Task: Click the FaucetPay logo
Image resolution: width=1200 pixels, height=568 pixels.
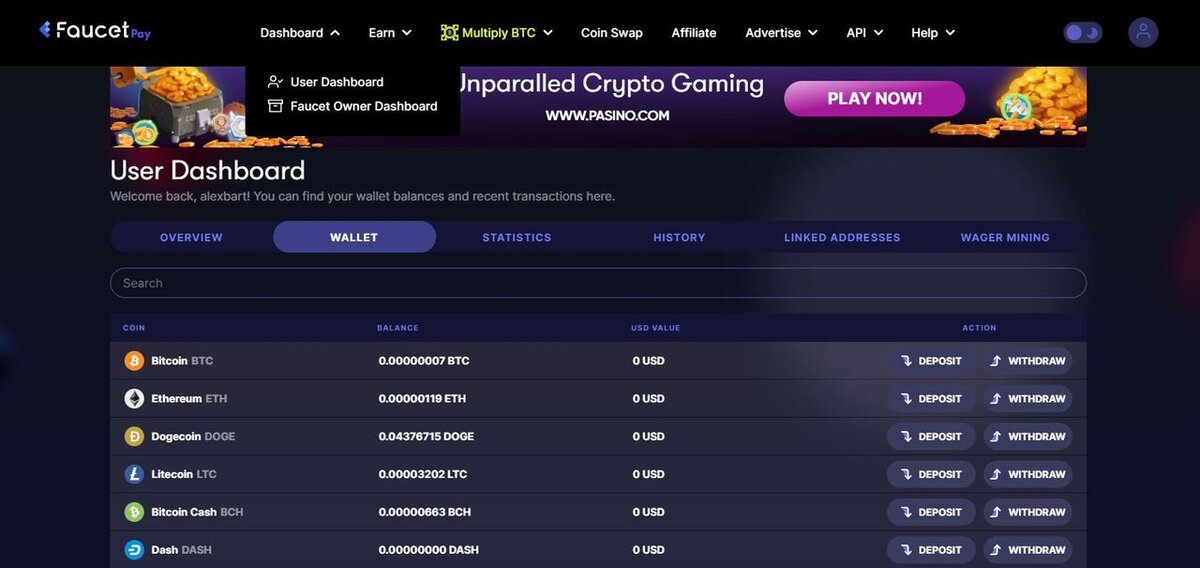Action: pos(95,30)
